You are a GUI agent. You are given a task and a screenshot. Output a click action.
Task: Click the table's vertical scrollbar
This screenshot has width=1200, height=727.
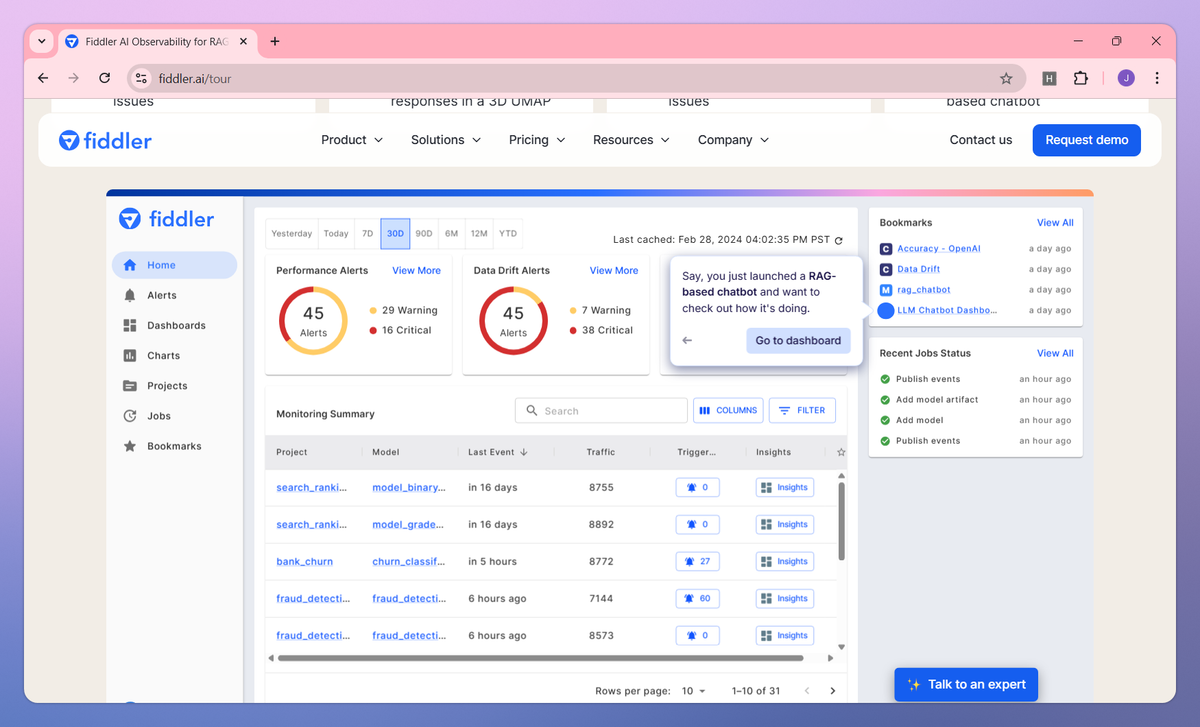tap(841, 520)
